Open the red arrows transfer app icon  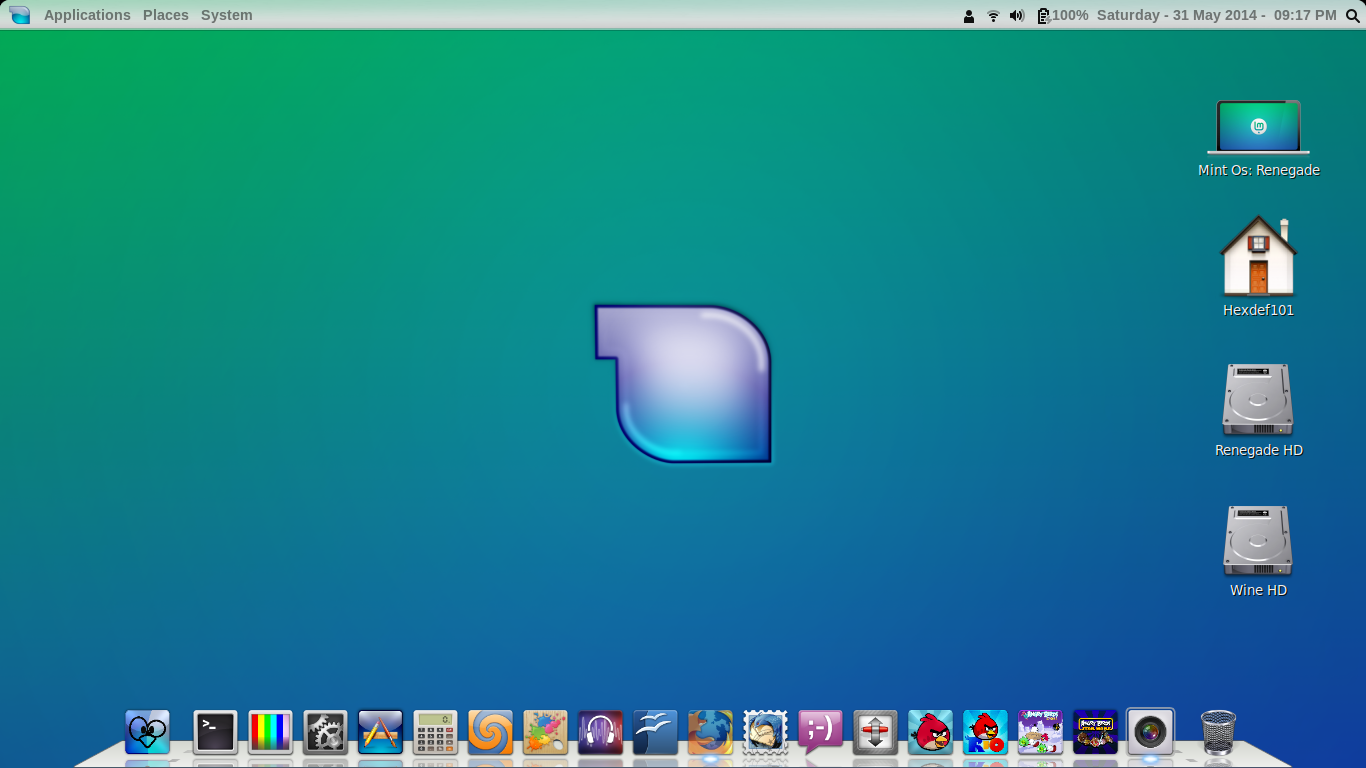875,732
